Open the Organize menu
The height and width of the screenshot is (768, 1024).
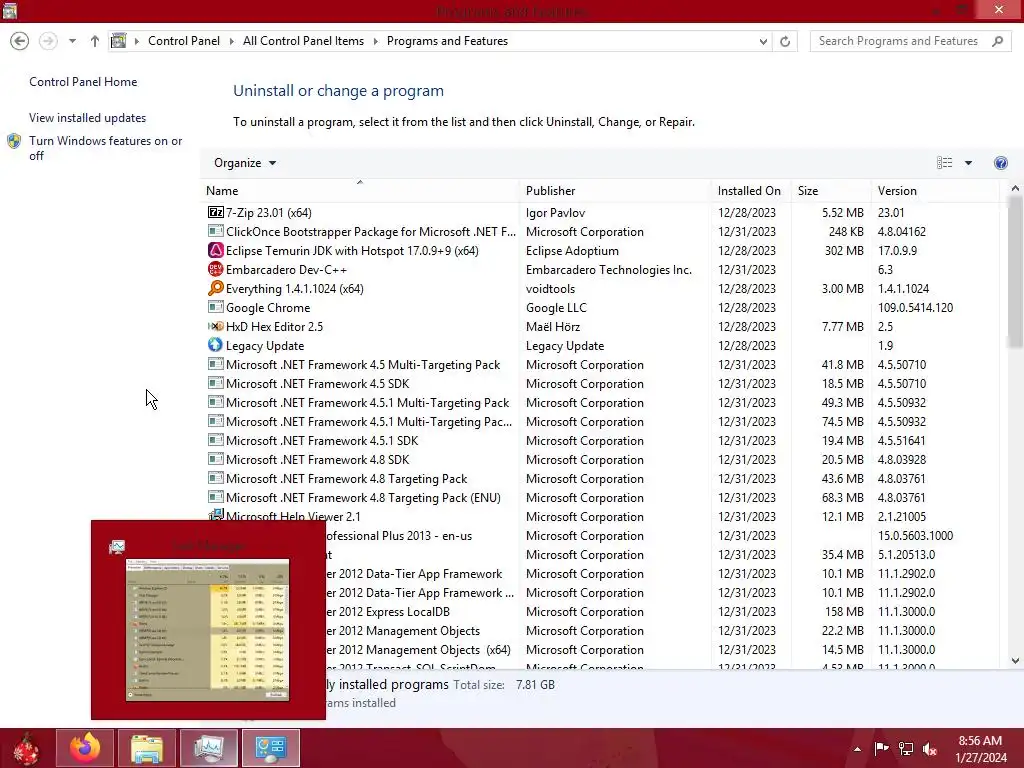tap(244, 163)
